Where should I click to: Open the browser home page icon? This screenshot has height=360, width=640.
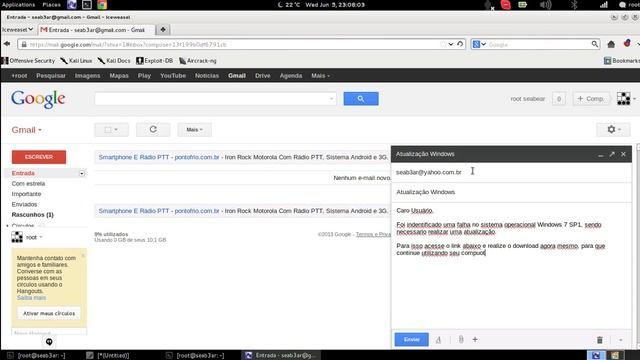point(611,44)
